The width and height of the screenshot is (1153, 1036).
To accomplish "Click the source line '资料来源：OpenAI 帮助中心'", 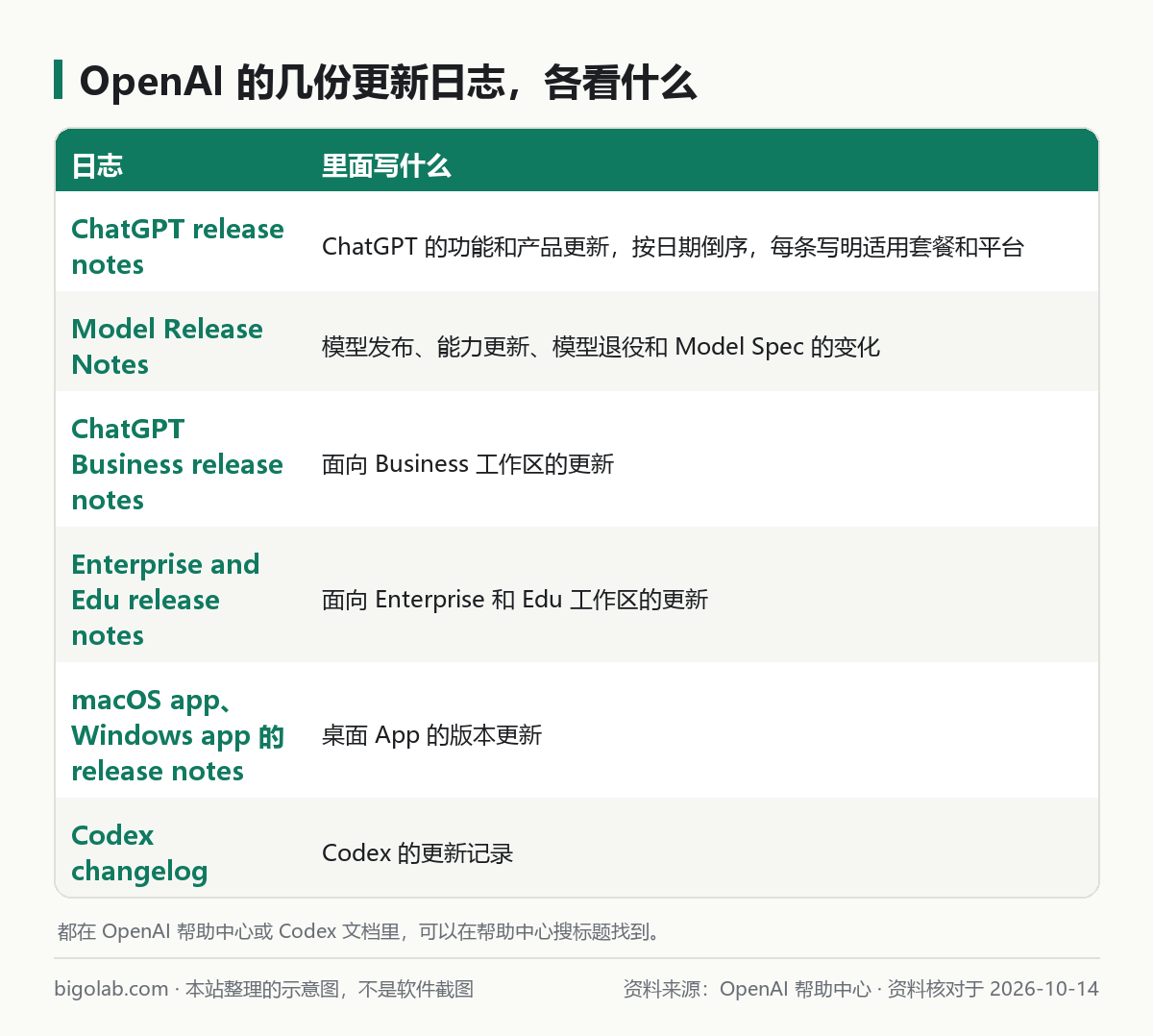I will click(747, 989).
